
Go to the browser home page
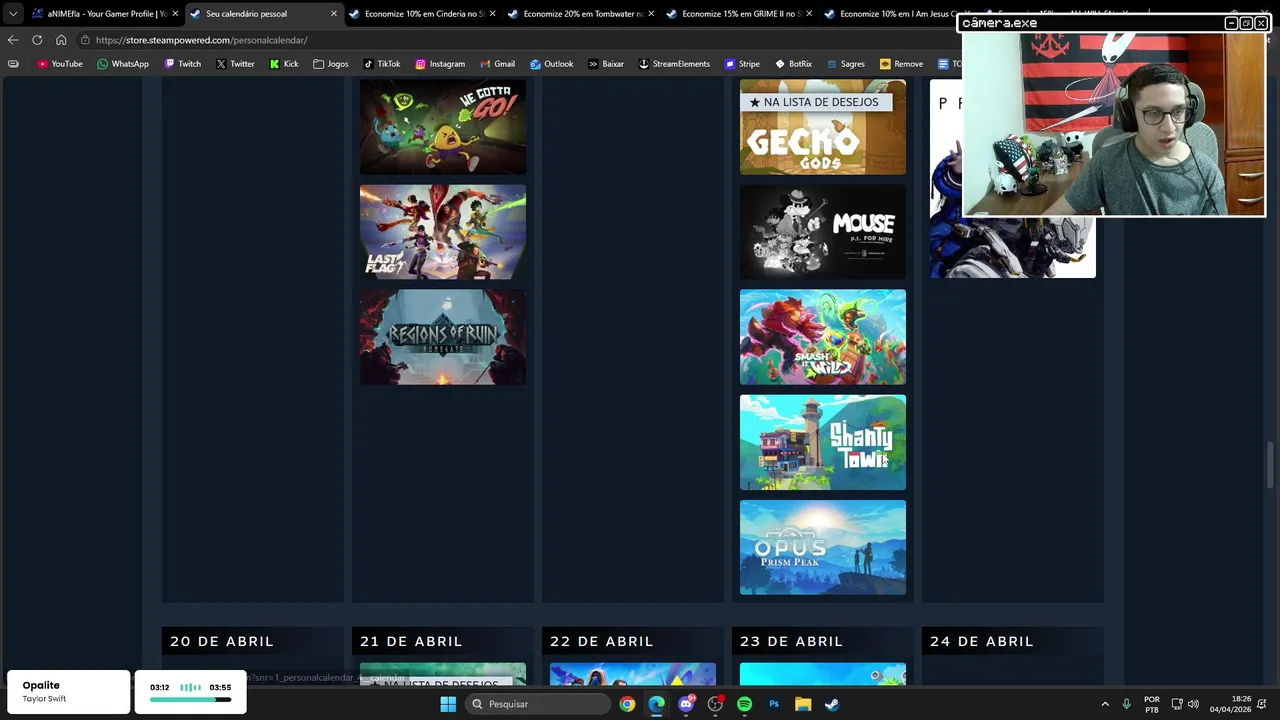(61, 40)
